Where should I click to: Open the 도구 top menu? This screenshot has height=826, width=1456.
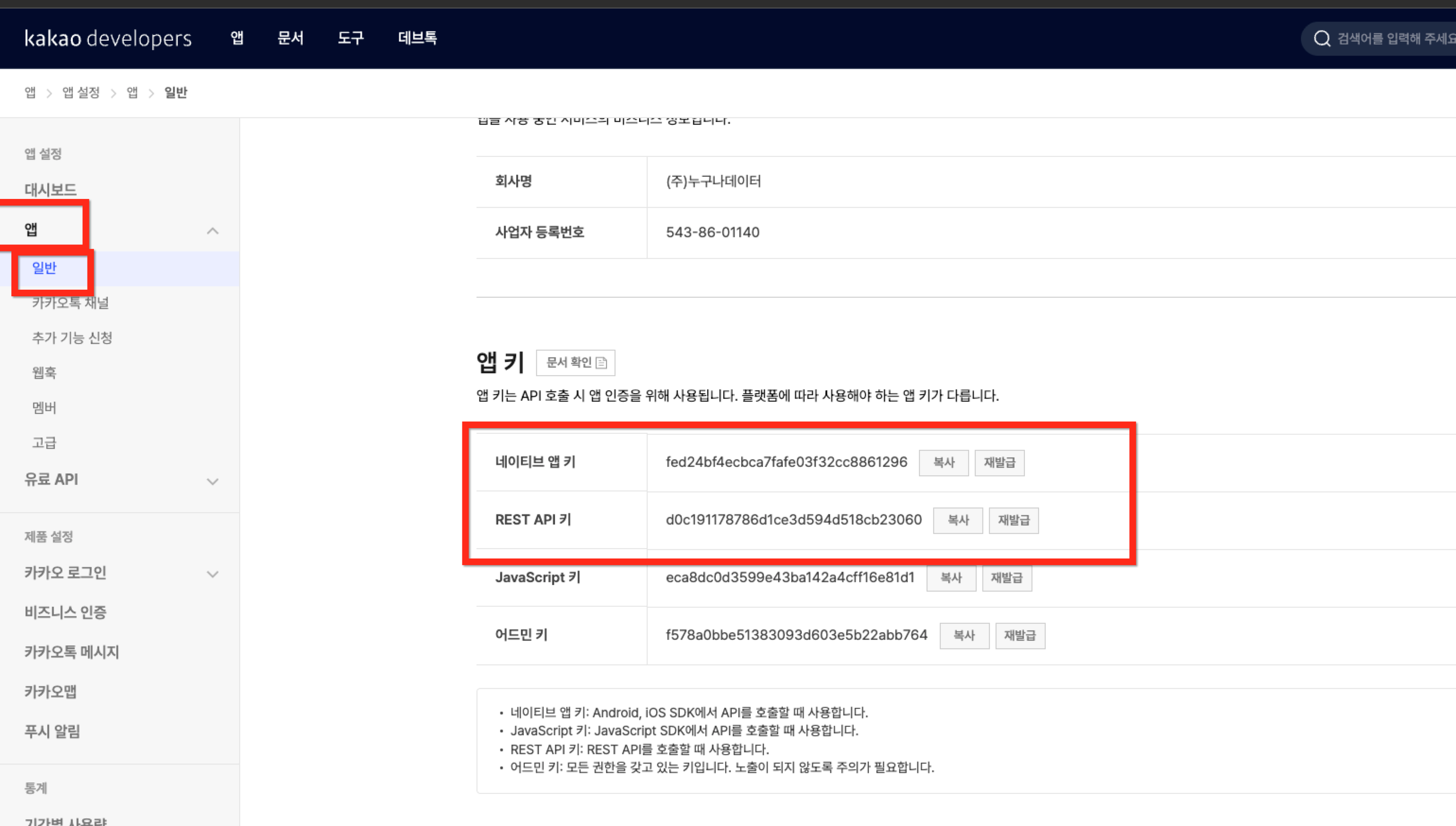click(350, 39)
